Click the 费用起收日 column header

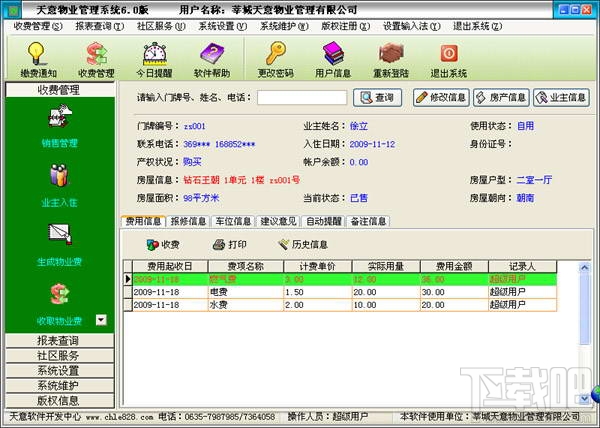[x=170, y=266]
